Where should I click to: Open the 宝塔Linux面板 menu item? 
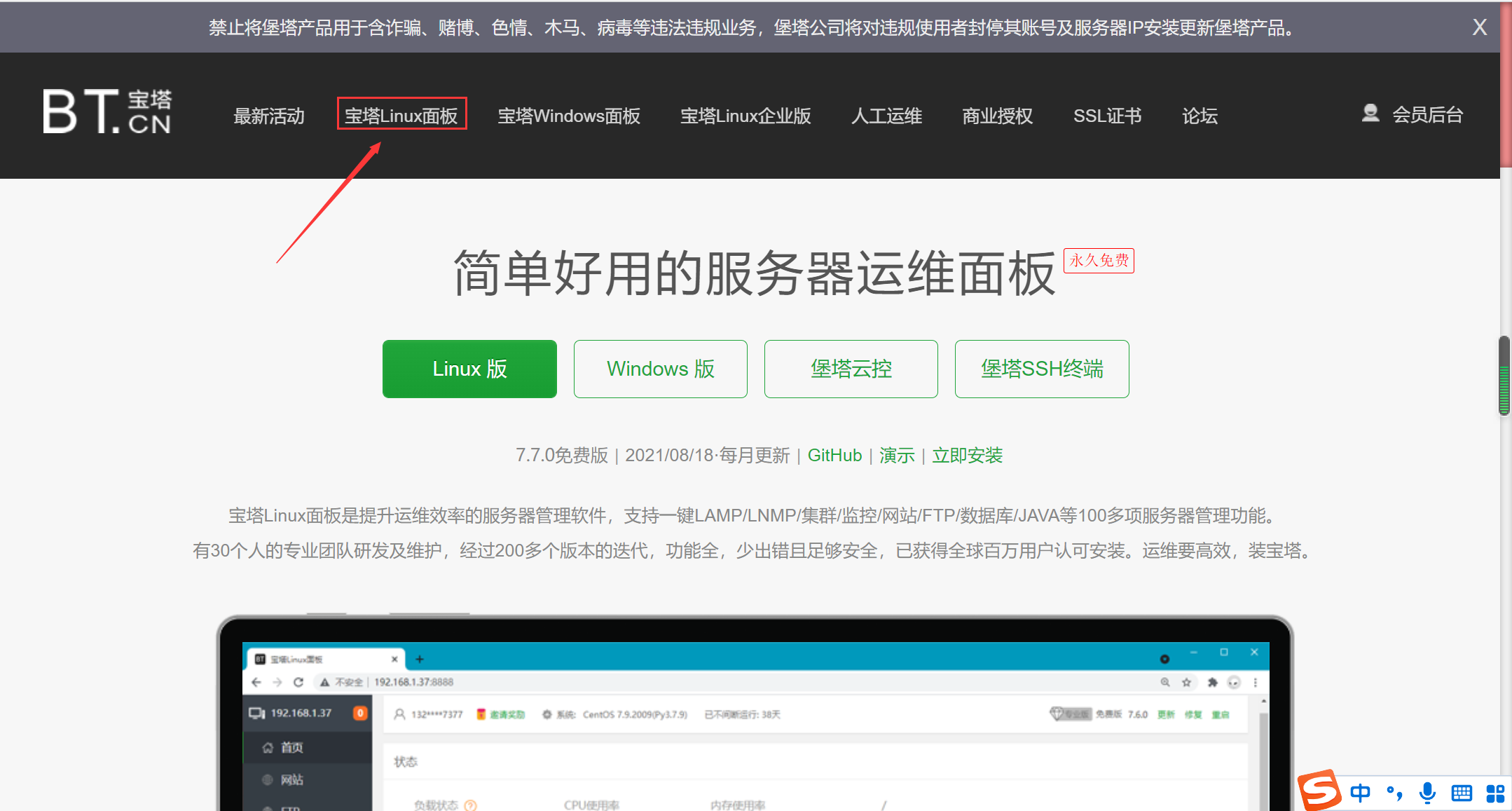[x=401, y=116]
